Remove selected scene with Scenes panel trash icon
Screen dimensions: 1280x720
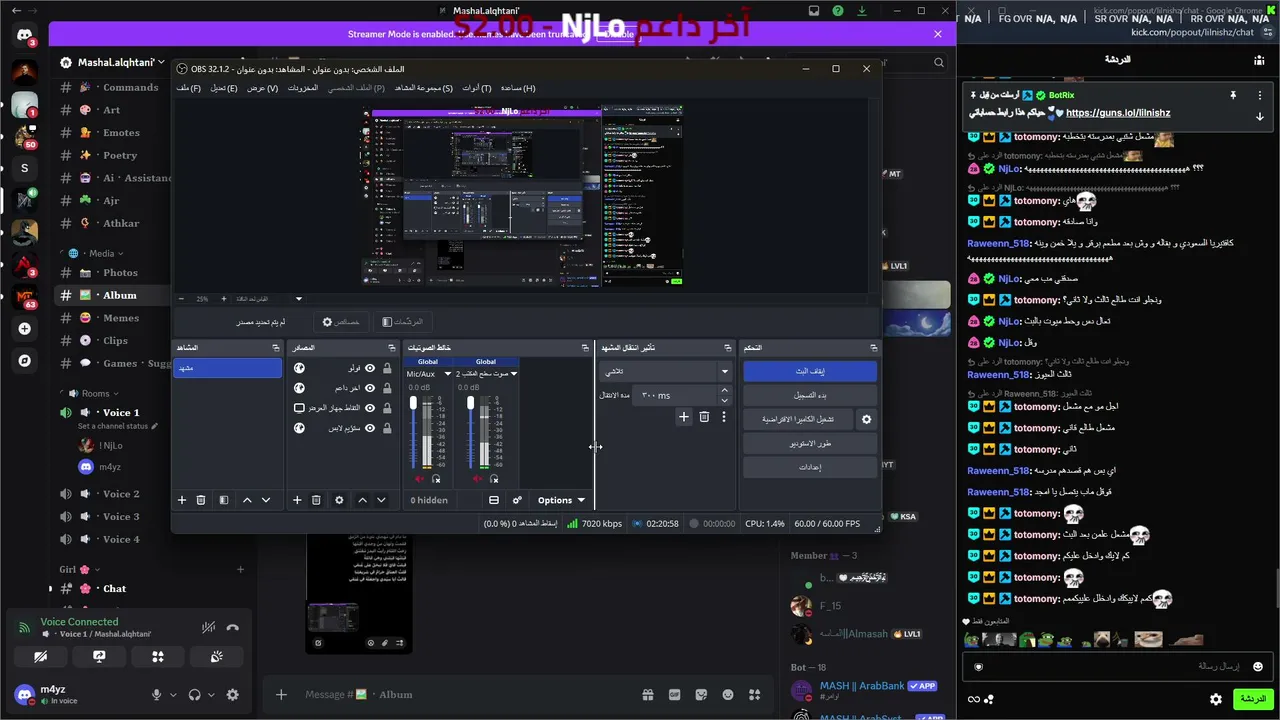pyautogui.click(x=200, y=500)
